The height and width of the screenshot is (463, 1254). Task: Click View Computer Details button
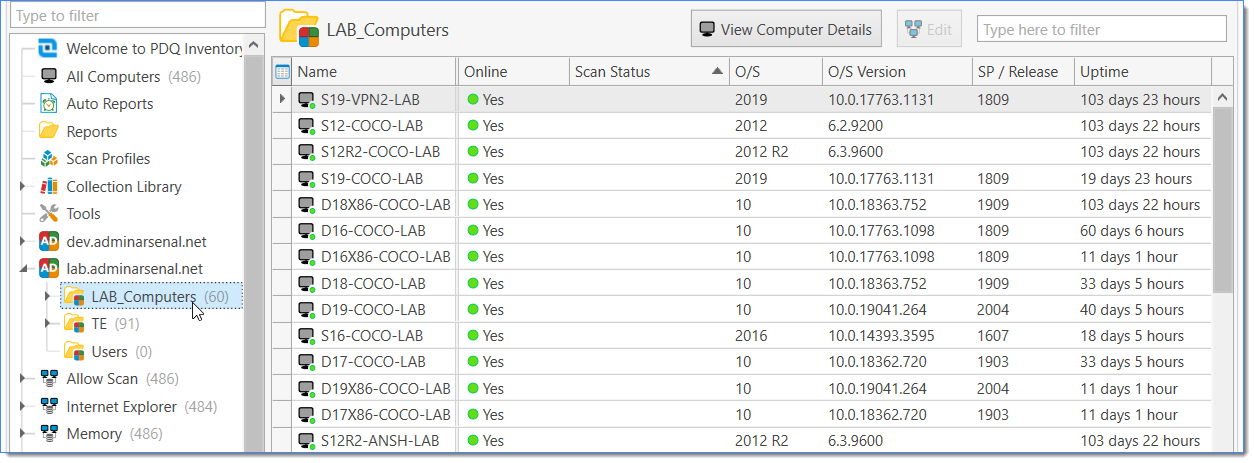[786, 29]
